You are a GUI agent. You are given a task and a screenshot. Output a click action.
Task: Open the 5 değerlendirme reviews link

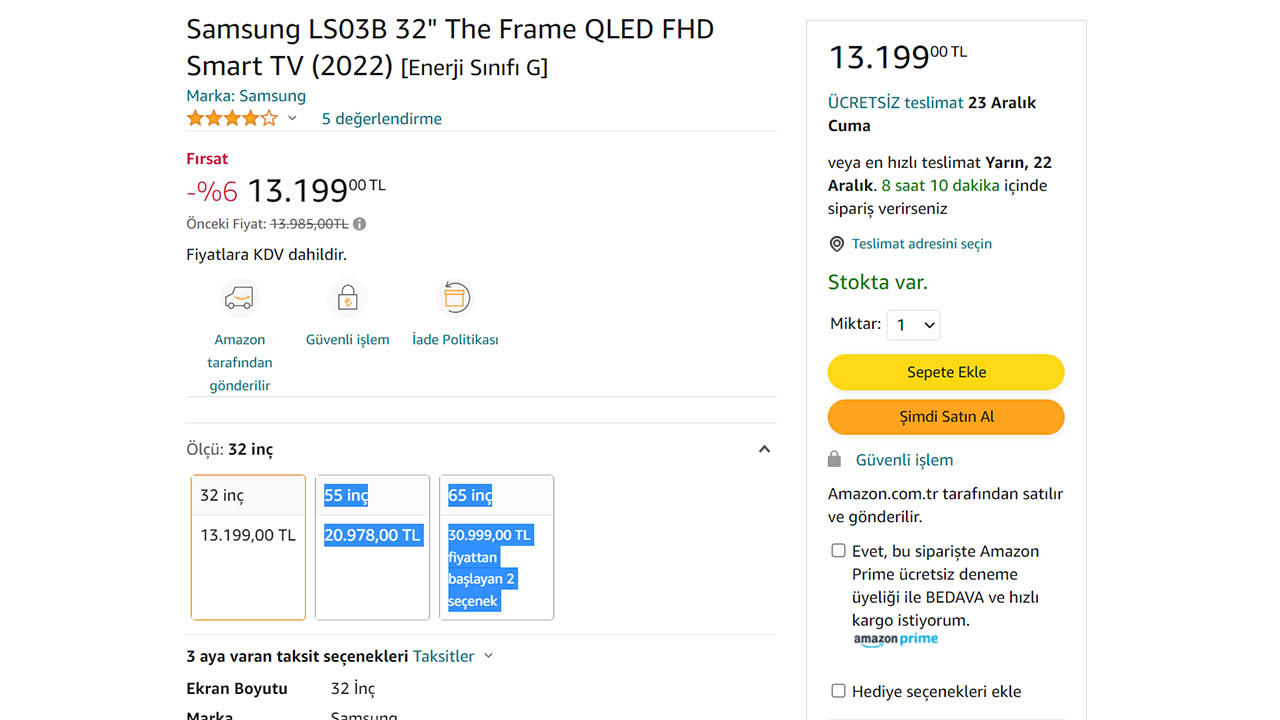click(x=381, y=118)
